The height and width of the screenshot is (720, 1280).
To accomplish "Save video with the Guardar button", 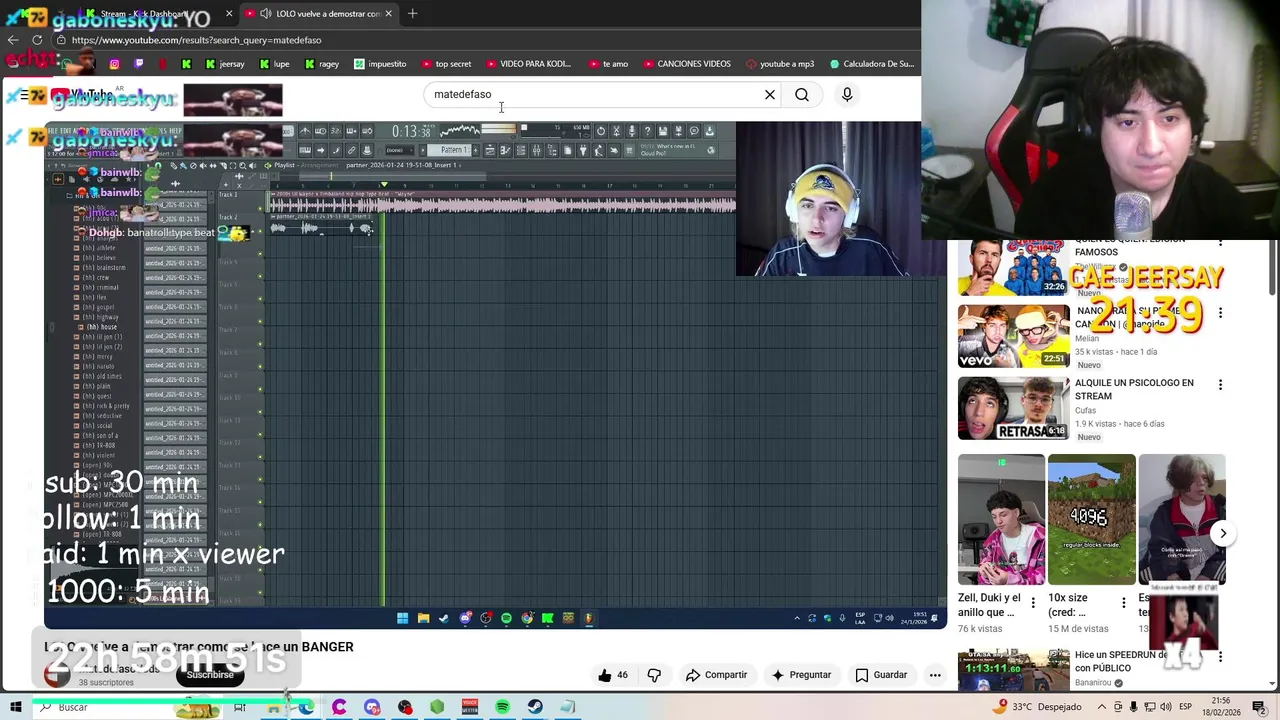I will pos(881,675).
